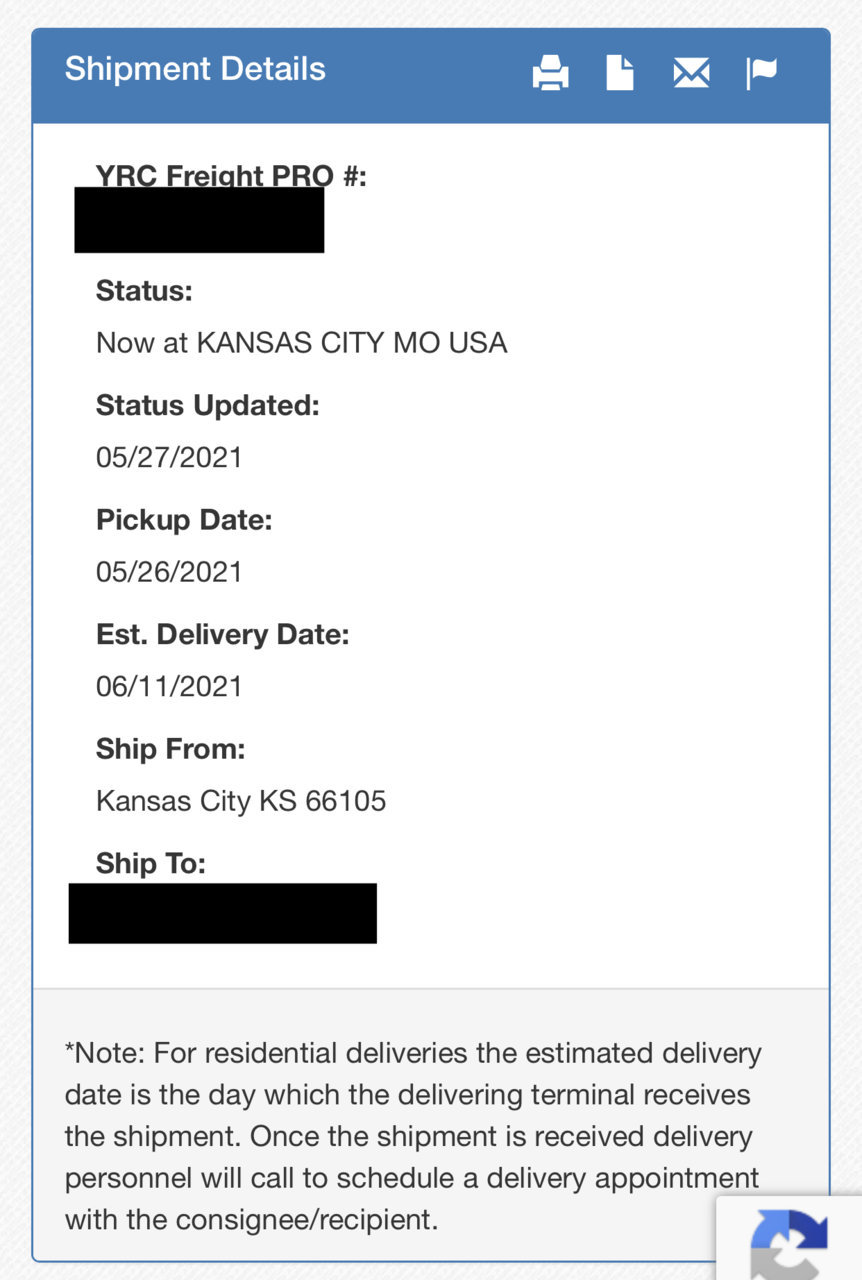Image resolution: width=862 pixels, height=1280 pixels.
Task: Click the Pickup Date label
Action: (184, 520)
